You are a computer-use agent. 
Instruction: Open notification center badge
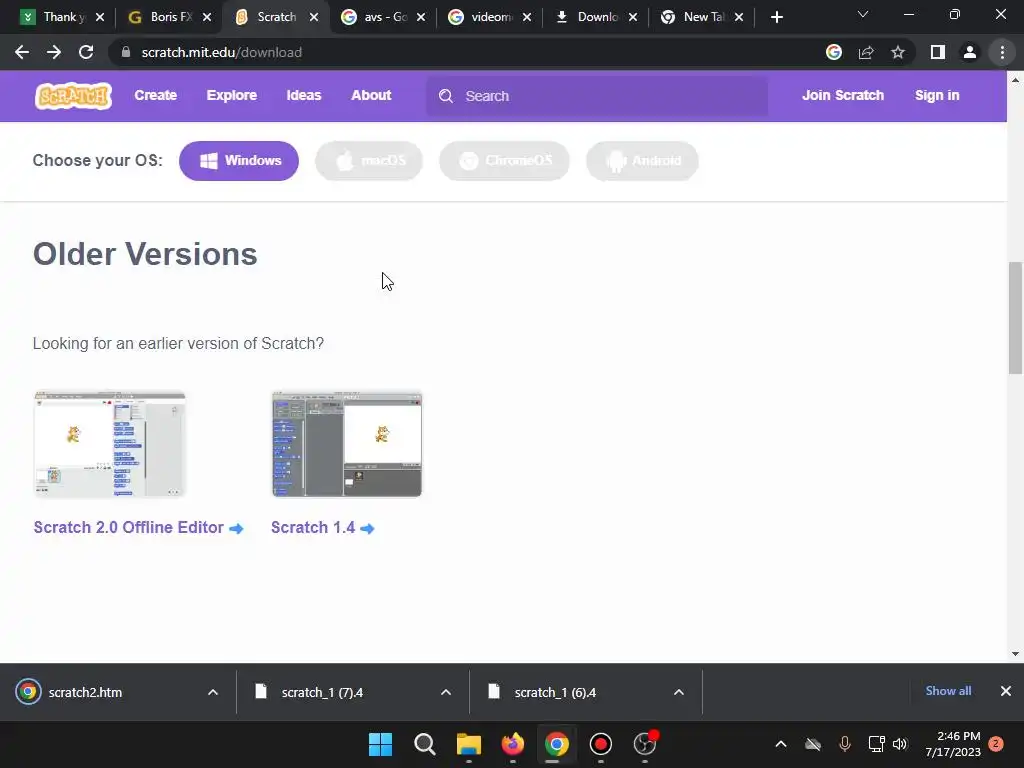click(x=996, y=744)
